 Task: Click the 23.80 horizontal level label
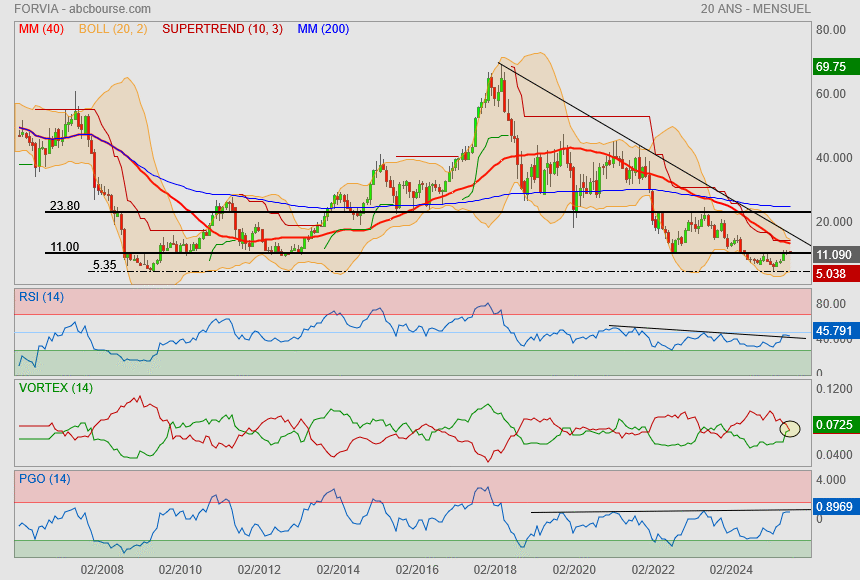tap(64, 206)
